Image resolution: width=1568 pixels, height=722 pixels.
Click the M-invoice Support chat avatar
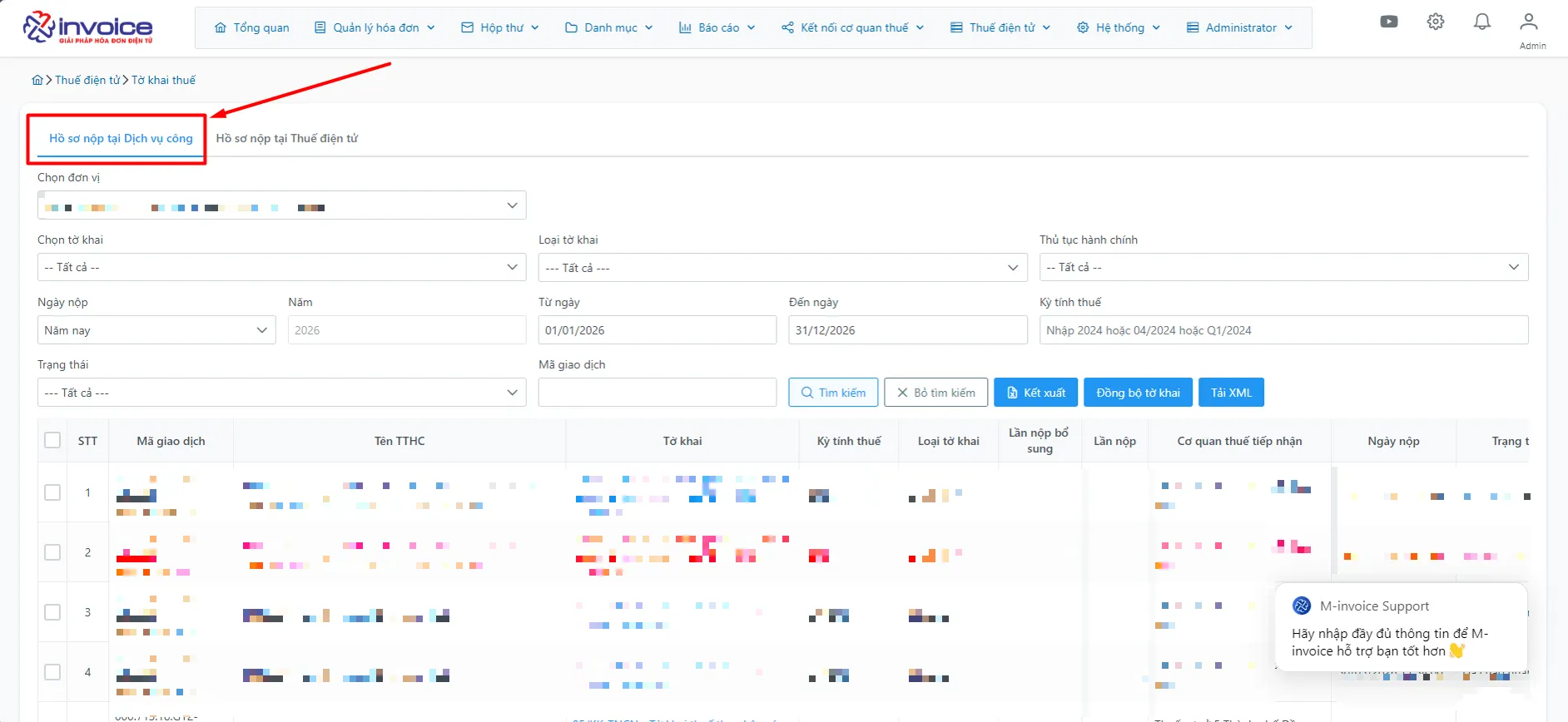[x=1302, y=606]
